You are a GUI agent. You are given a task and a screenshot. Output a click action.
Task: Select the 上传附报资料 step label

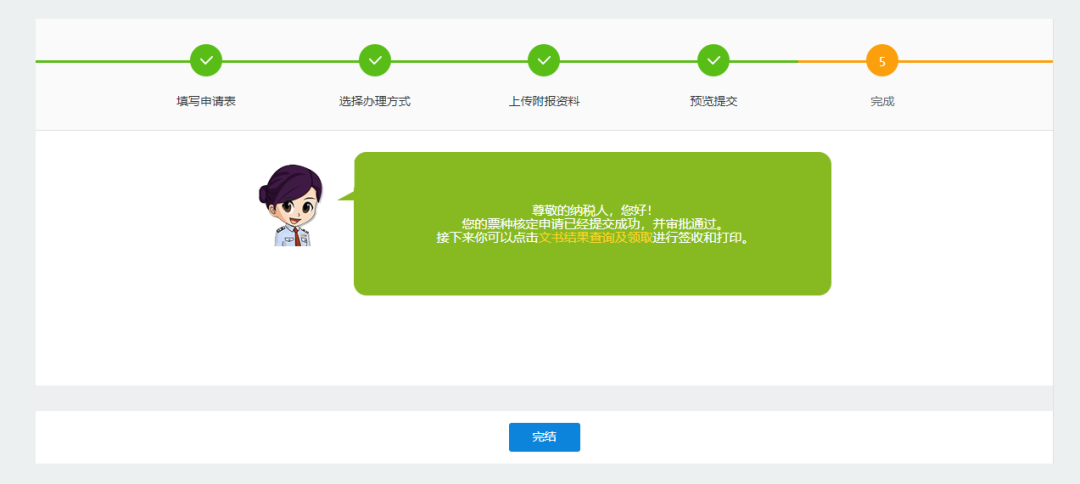(x=544, y=101)
